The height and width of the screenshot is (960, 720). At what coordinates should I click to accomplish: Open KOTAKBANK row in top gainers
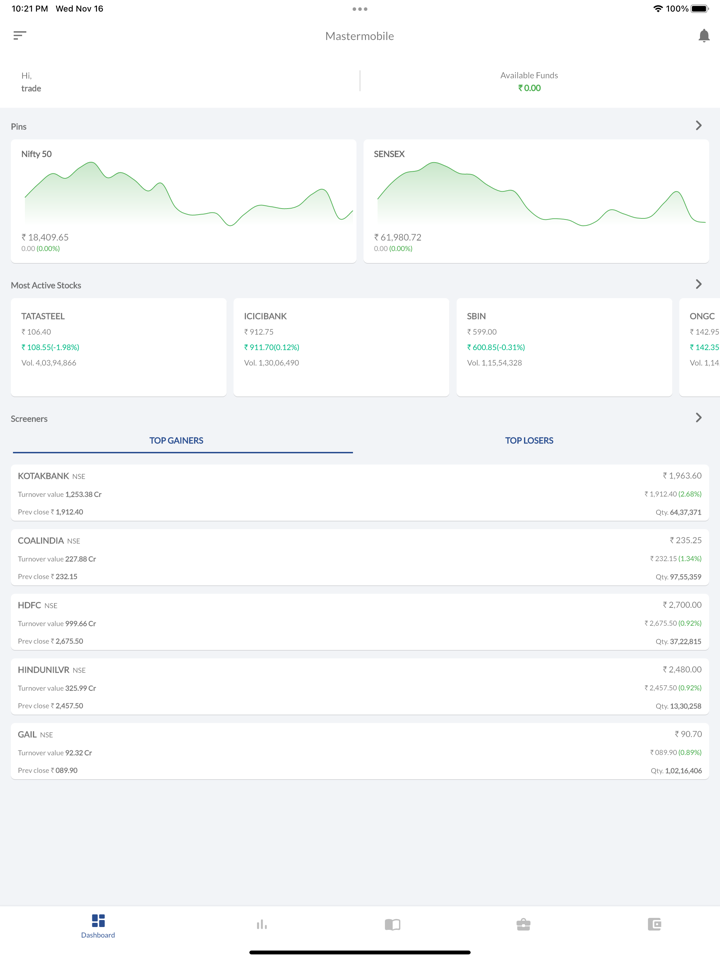tap(360, 493)
